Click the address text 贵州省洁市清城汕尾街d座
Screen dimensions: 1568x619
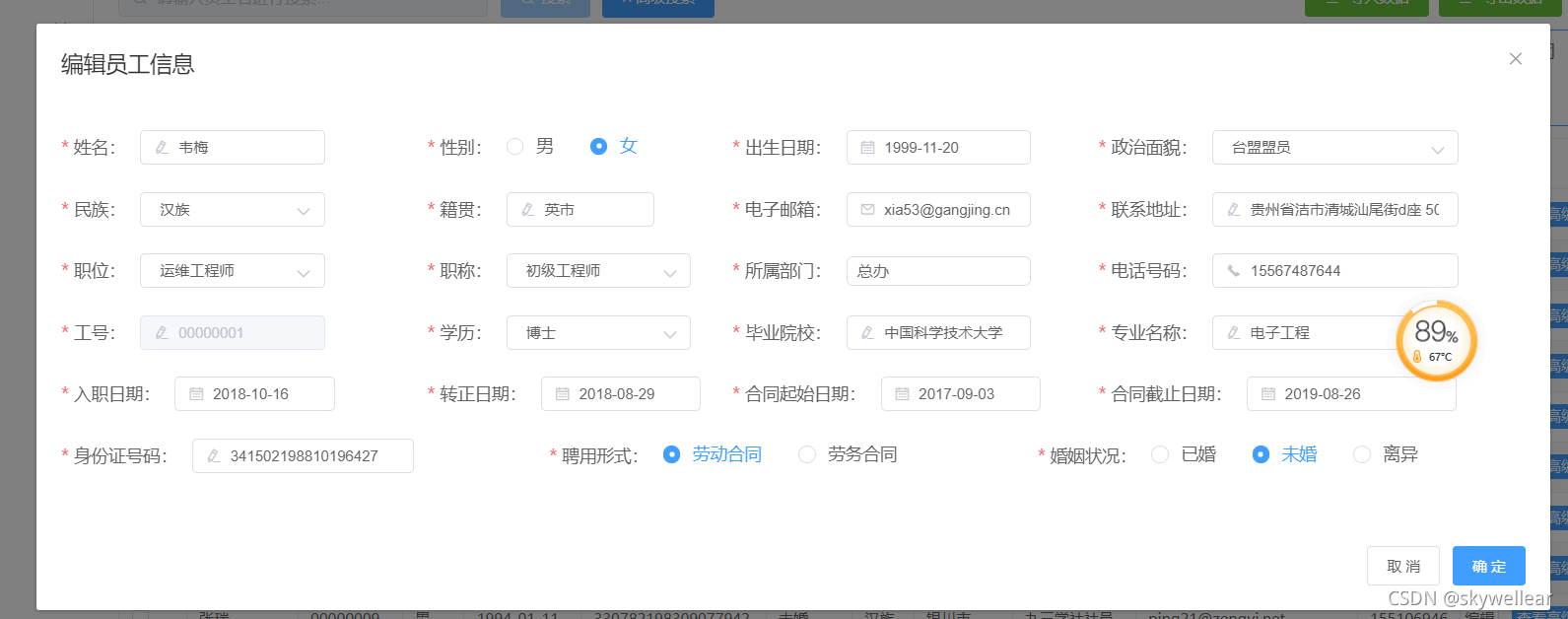tap(1335, 210)
